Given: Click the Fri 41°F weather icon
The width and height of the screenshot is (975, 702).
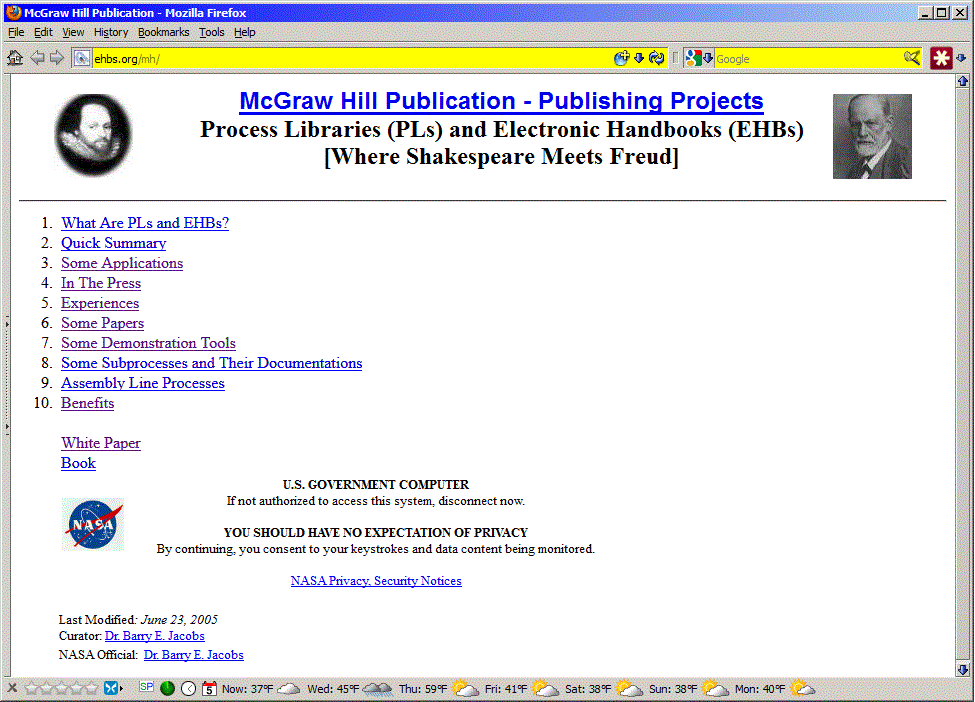Looking at the screenshot, I should (x=546, y=688).
